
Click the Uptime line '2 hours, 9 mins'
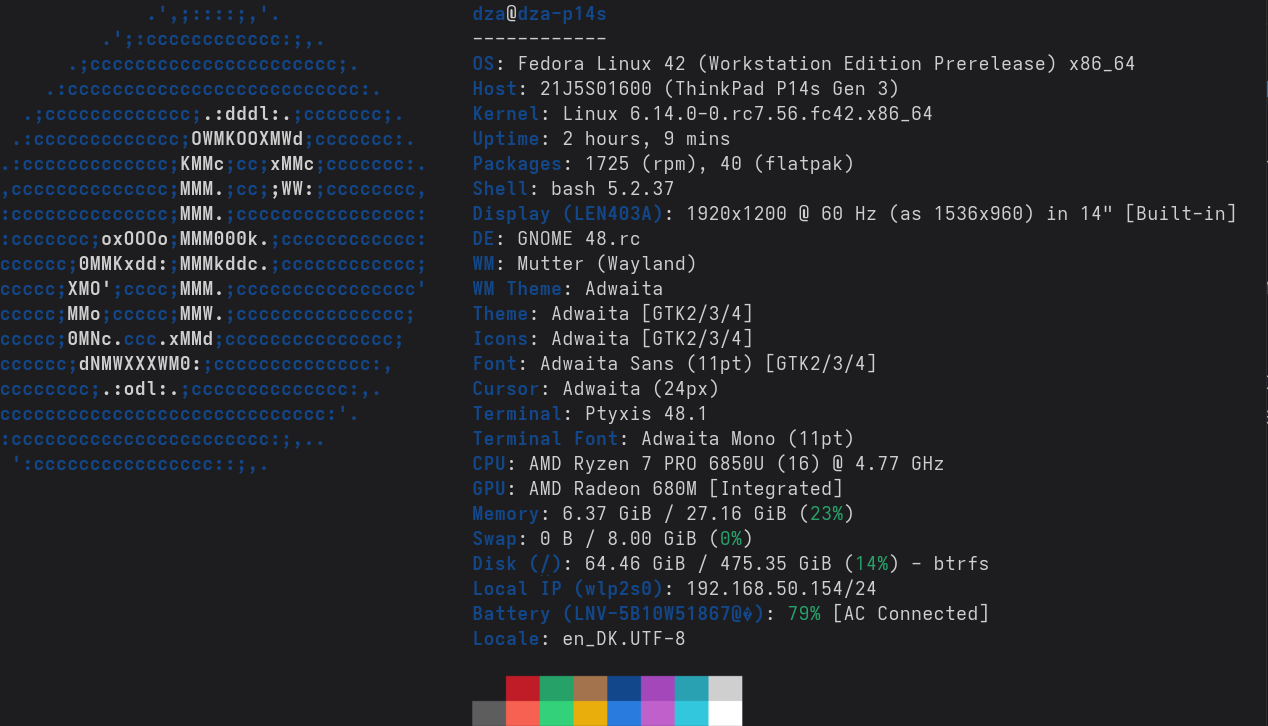[601, 139]
